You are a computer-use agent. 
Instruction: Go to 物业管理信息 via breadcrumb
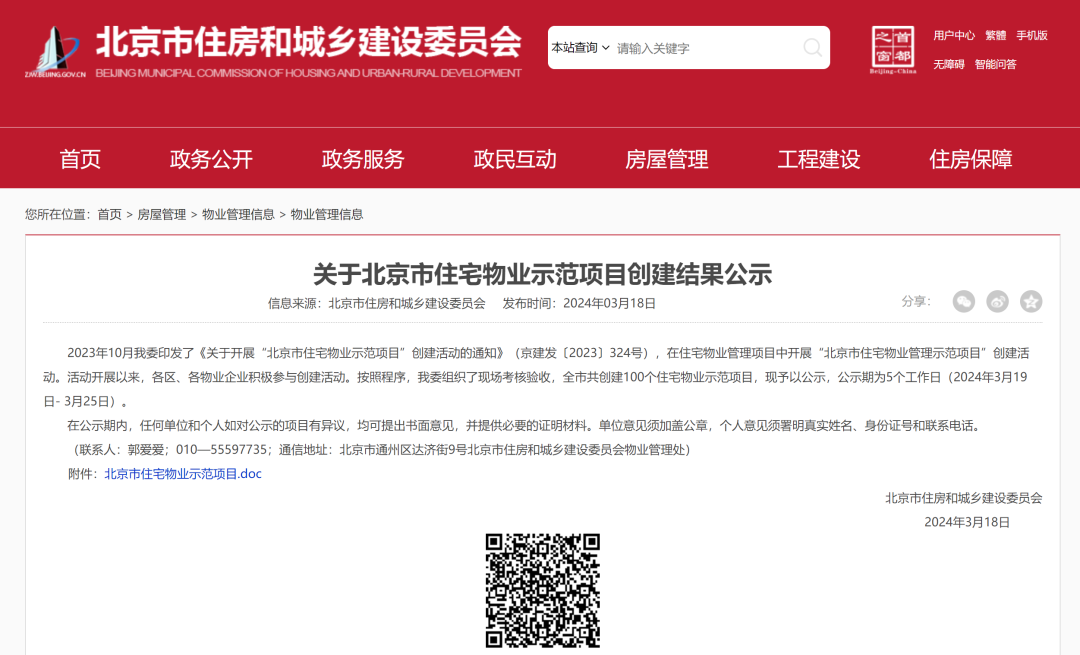pos(240,214)
